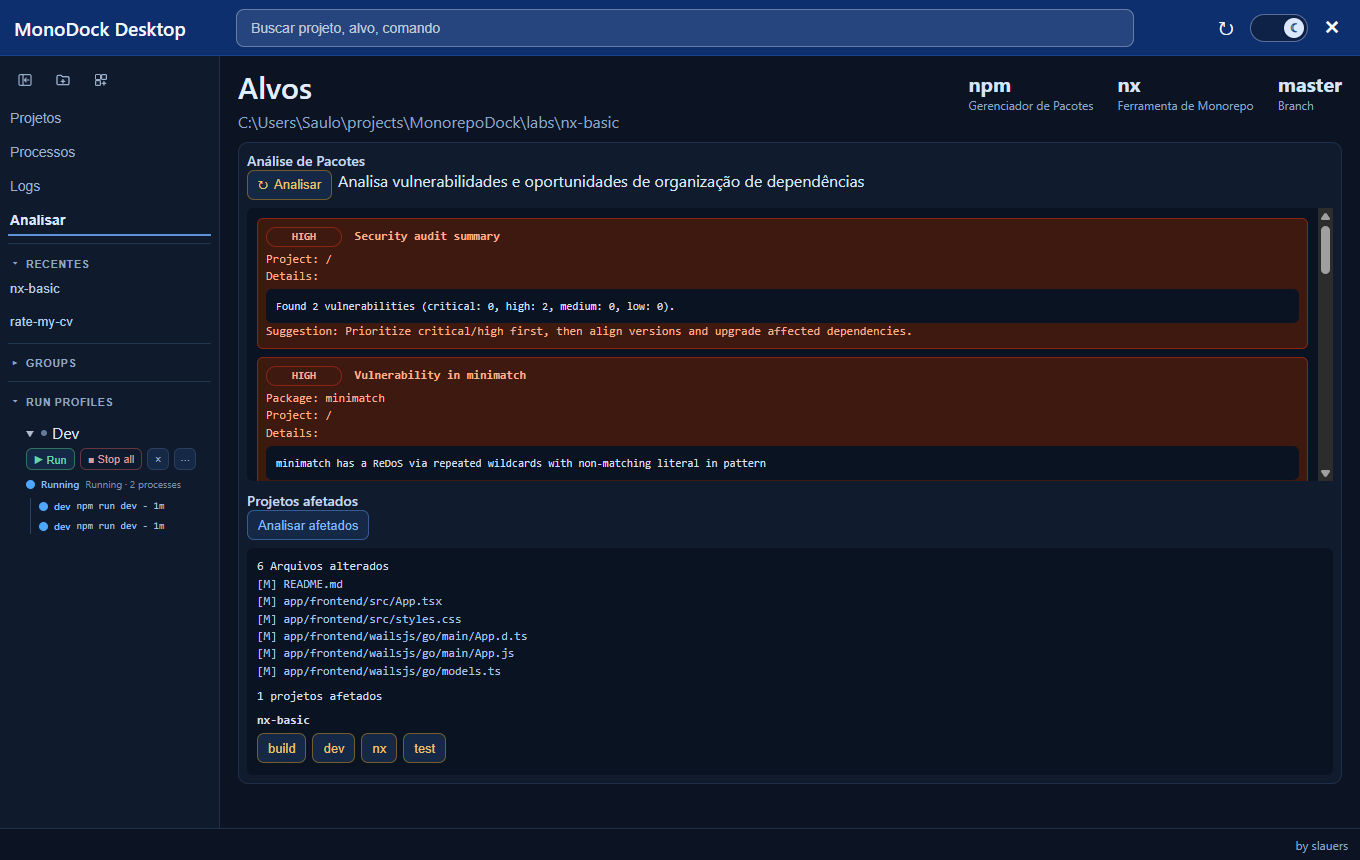
Task: Run the Dev profile
Action: pos(50,459)
